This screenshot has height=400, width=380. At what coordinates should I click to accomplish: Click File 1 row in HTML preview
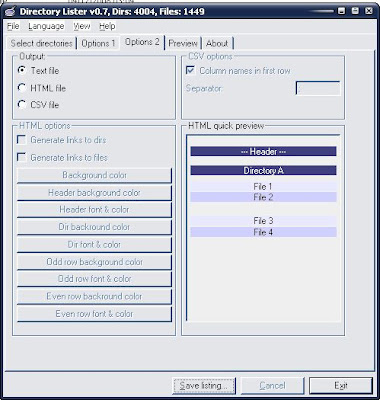point(263,186)
